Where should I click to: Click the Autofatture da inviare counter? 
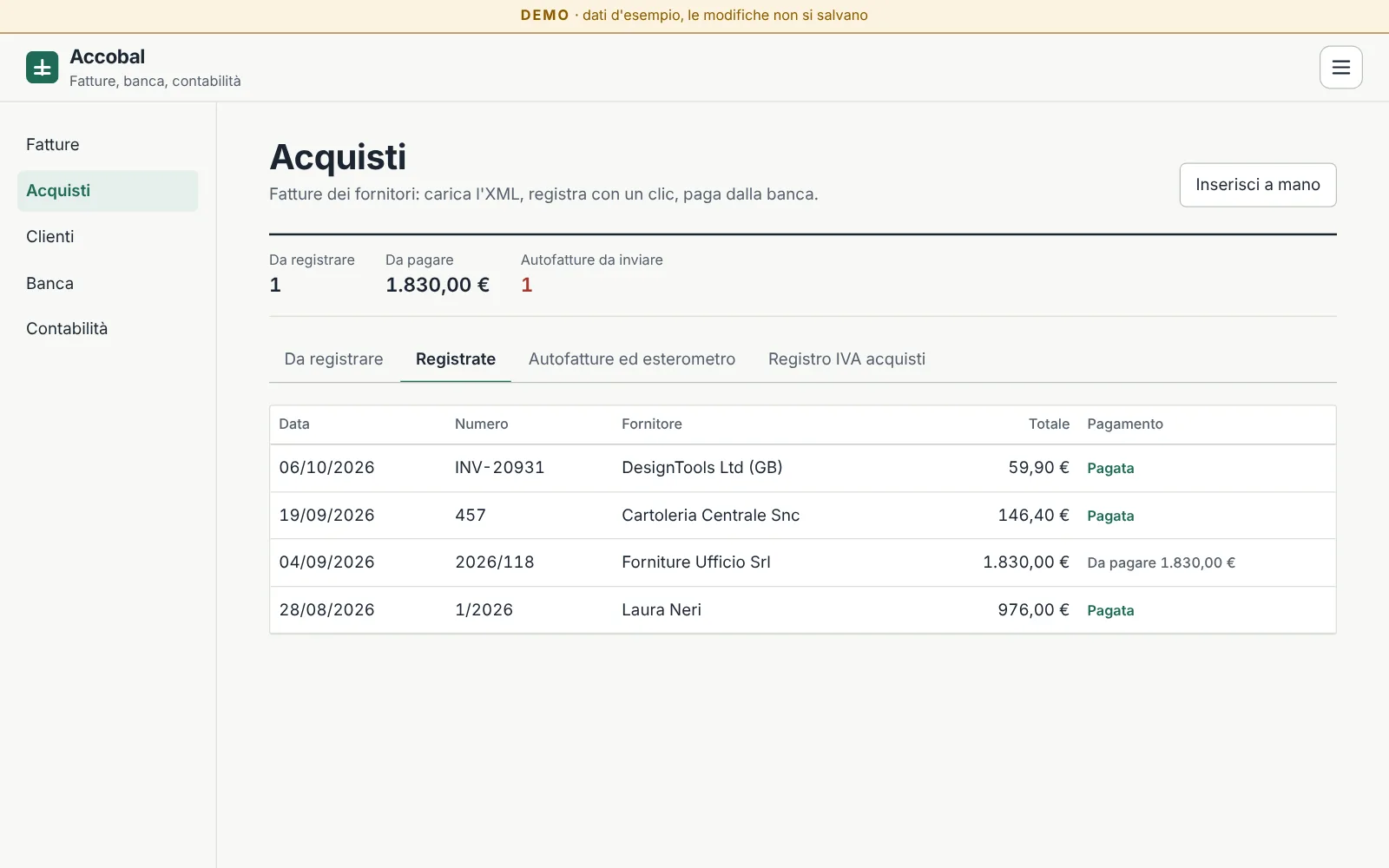(591, 273)
